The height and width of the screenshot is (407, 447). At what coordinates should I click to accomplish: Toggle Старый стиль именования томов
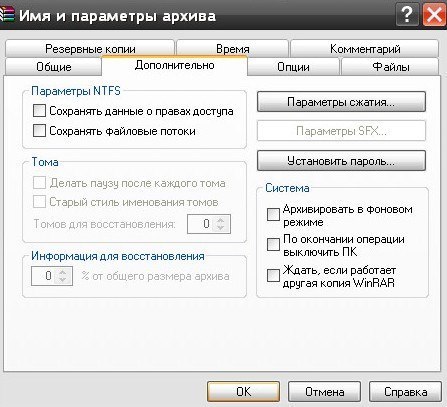tap(39, 202)
